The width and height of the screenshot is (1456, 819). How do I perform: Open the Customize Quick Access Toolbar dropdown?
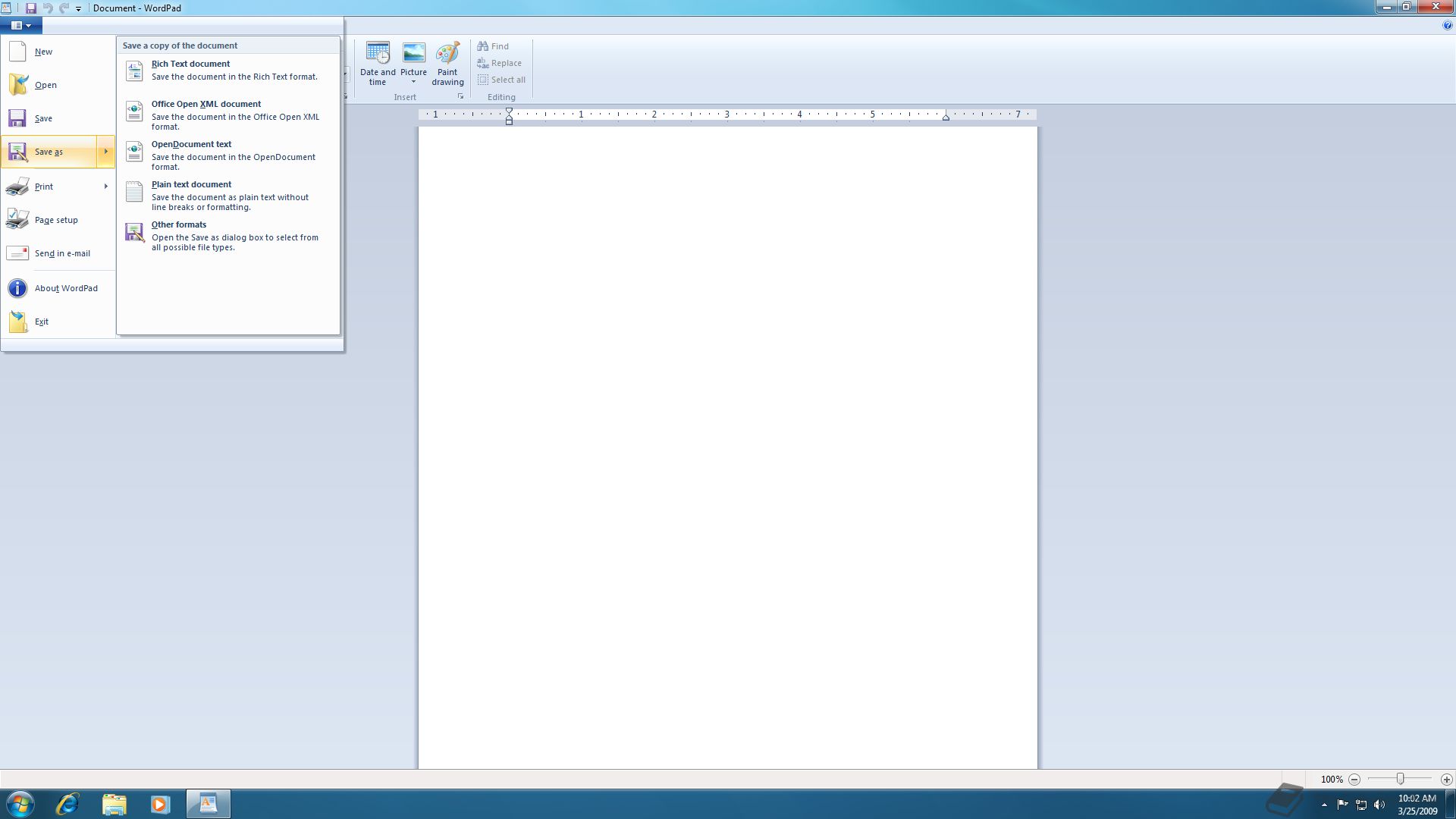(x=78, y=8)
